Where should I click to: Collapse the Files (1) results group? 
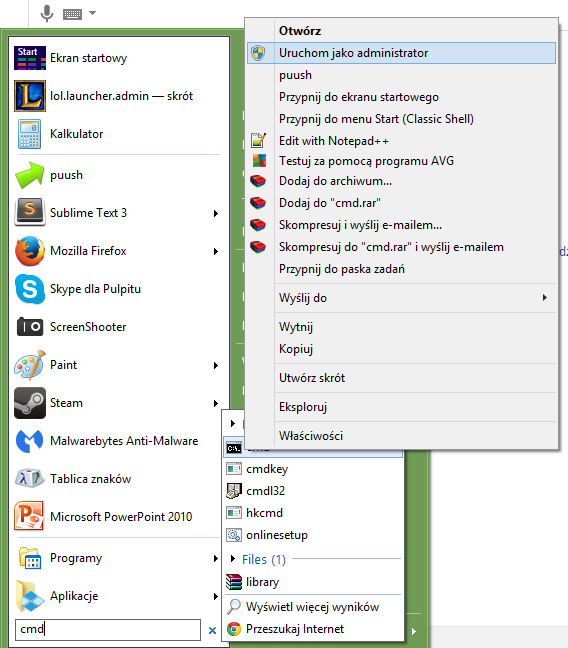(x=233, y=559)
